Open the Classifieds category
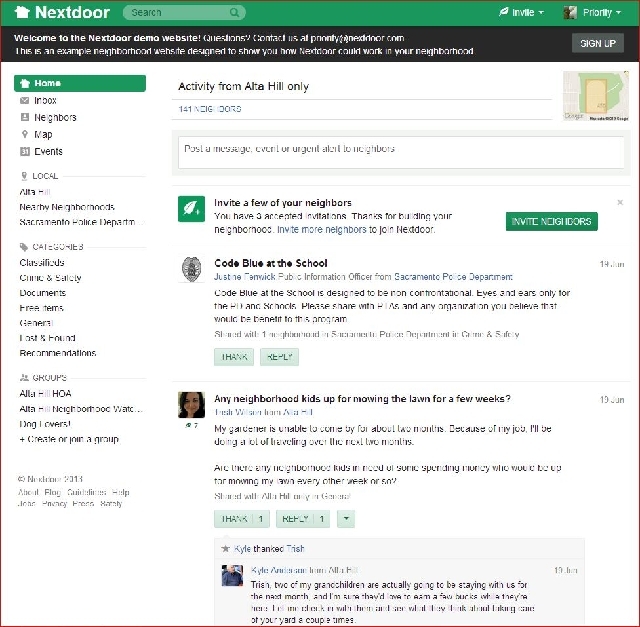 click(42, 262)
